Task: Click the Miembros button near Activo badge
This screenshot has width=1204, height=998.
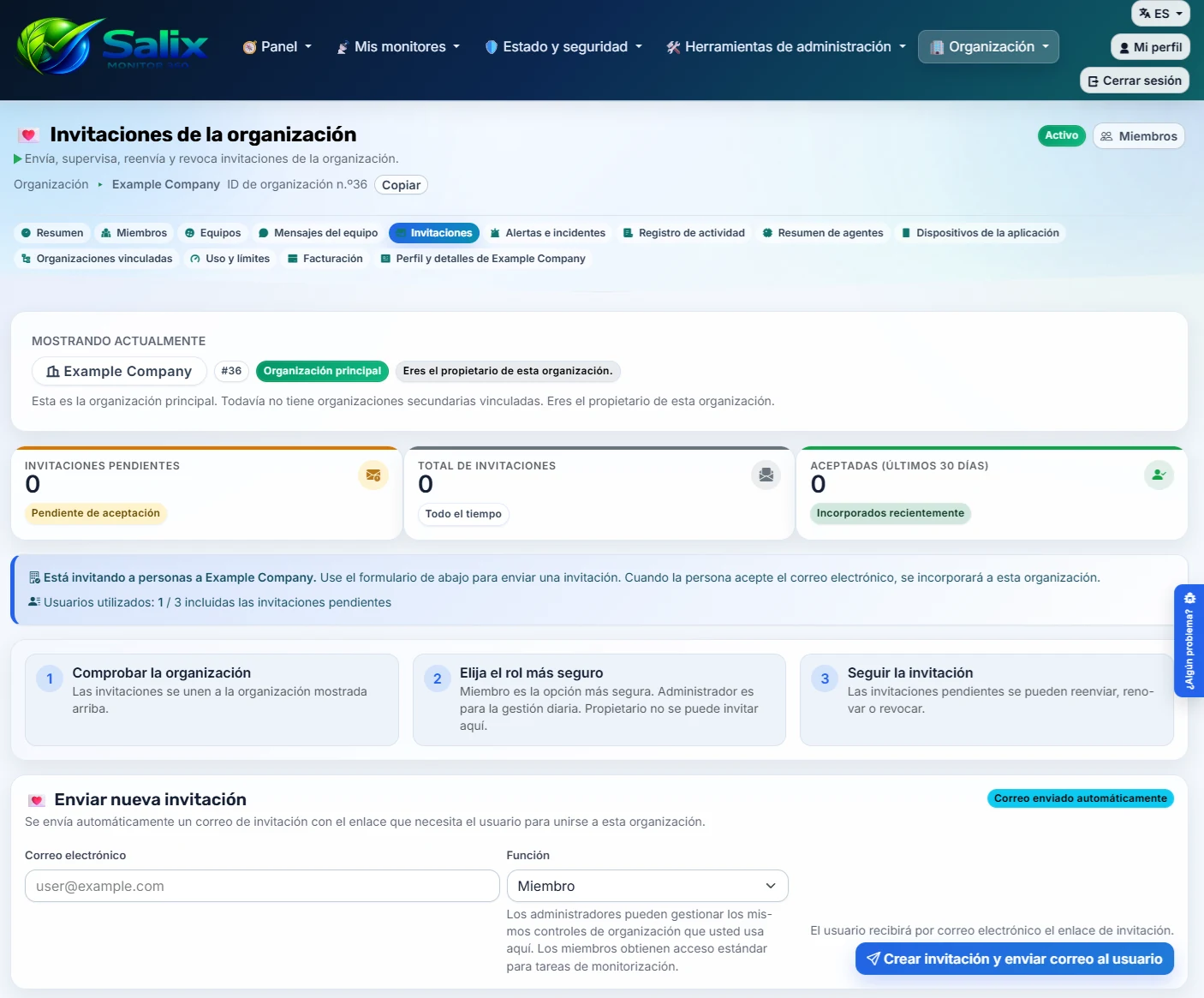Action: coord(1139,136)
